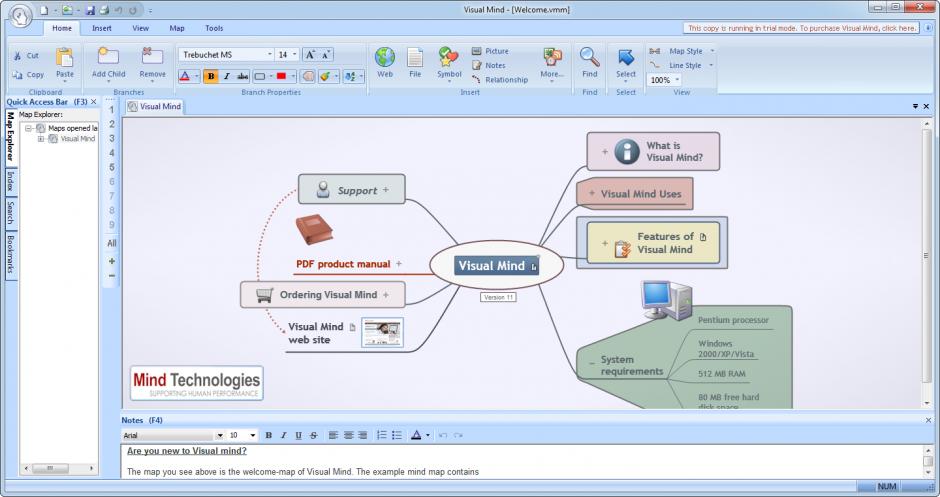Click the trial mode purchase link
This screenshot has width=940, height=497.
(x=802, y=28)
